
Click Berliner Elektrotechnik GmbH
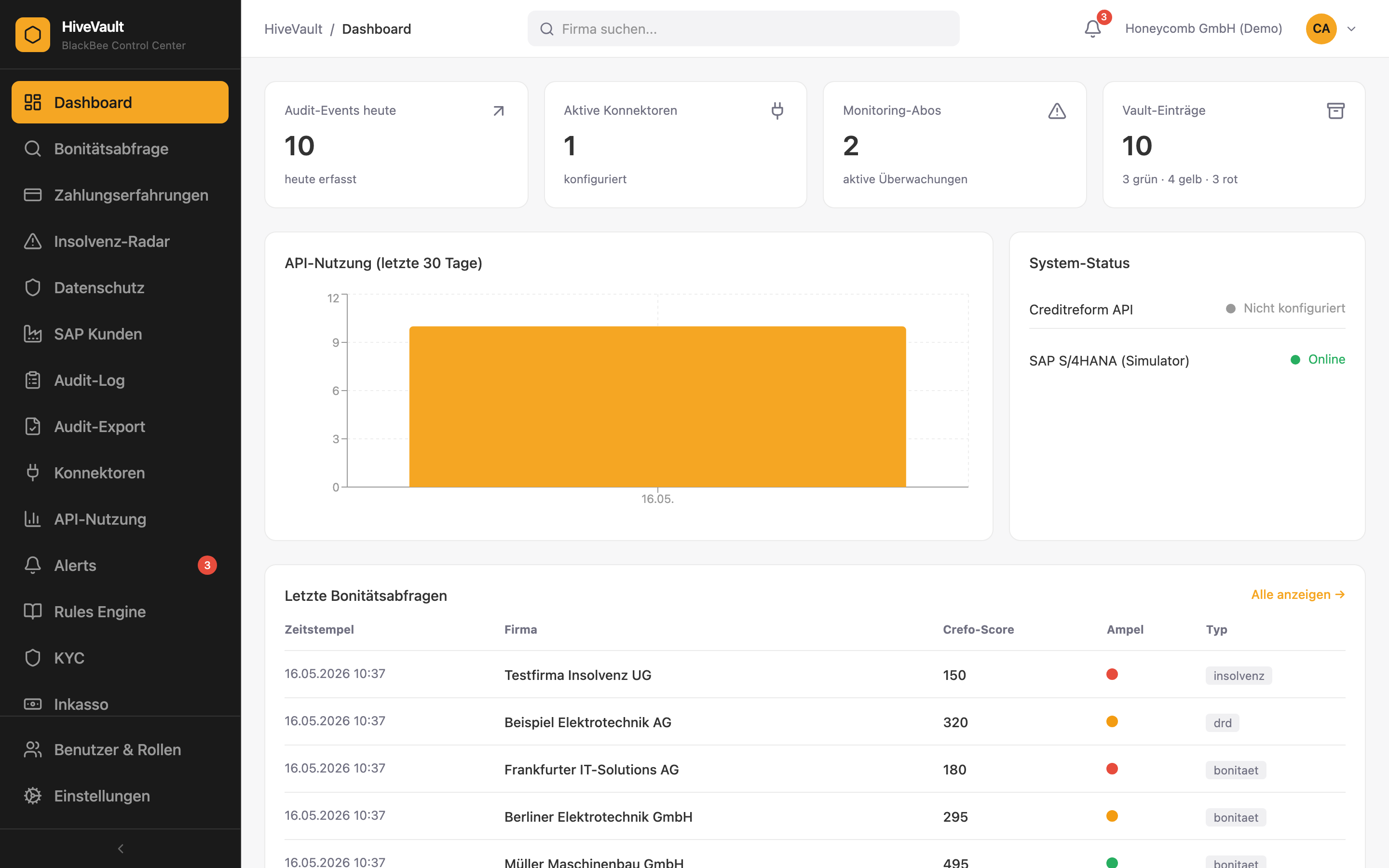pos(598,816)
